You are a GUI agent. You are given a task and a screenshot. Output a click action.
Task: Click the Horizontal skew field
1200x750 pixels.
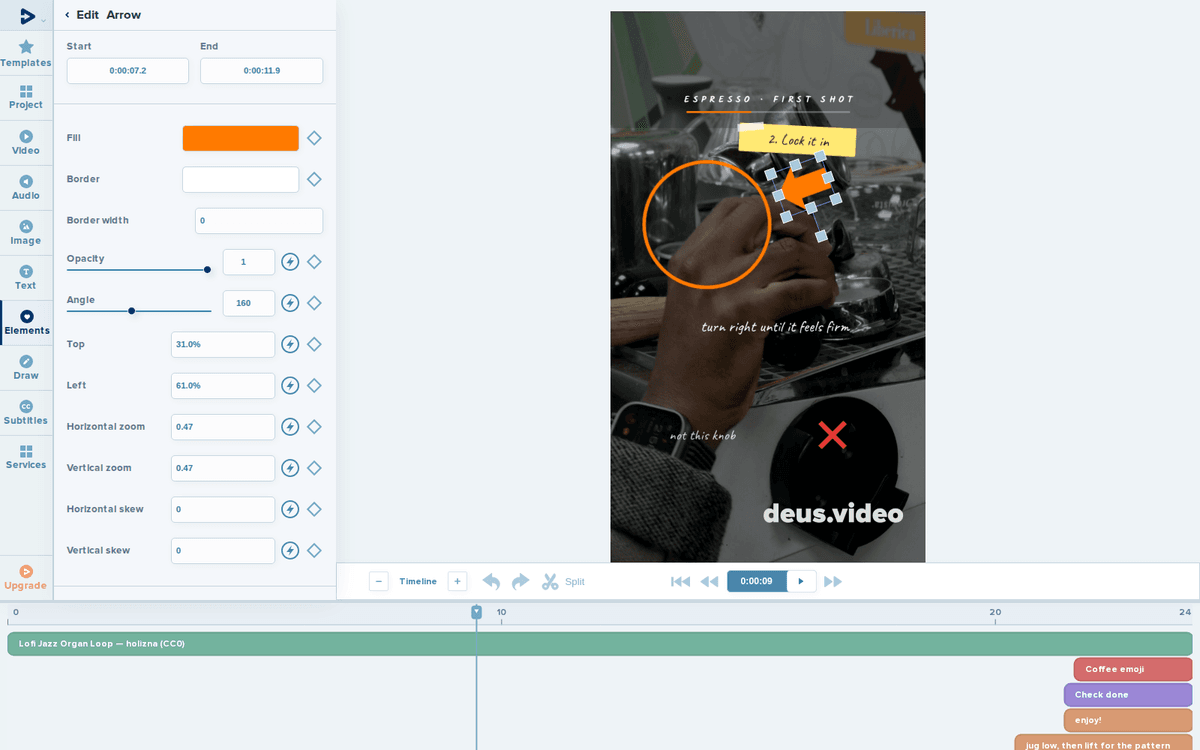223,509
